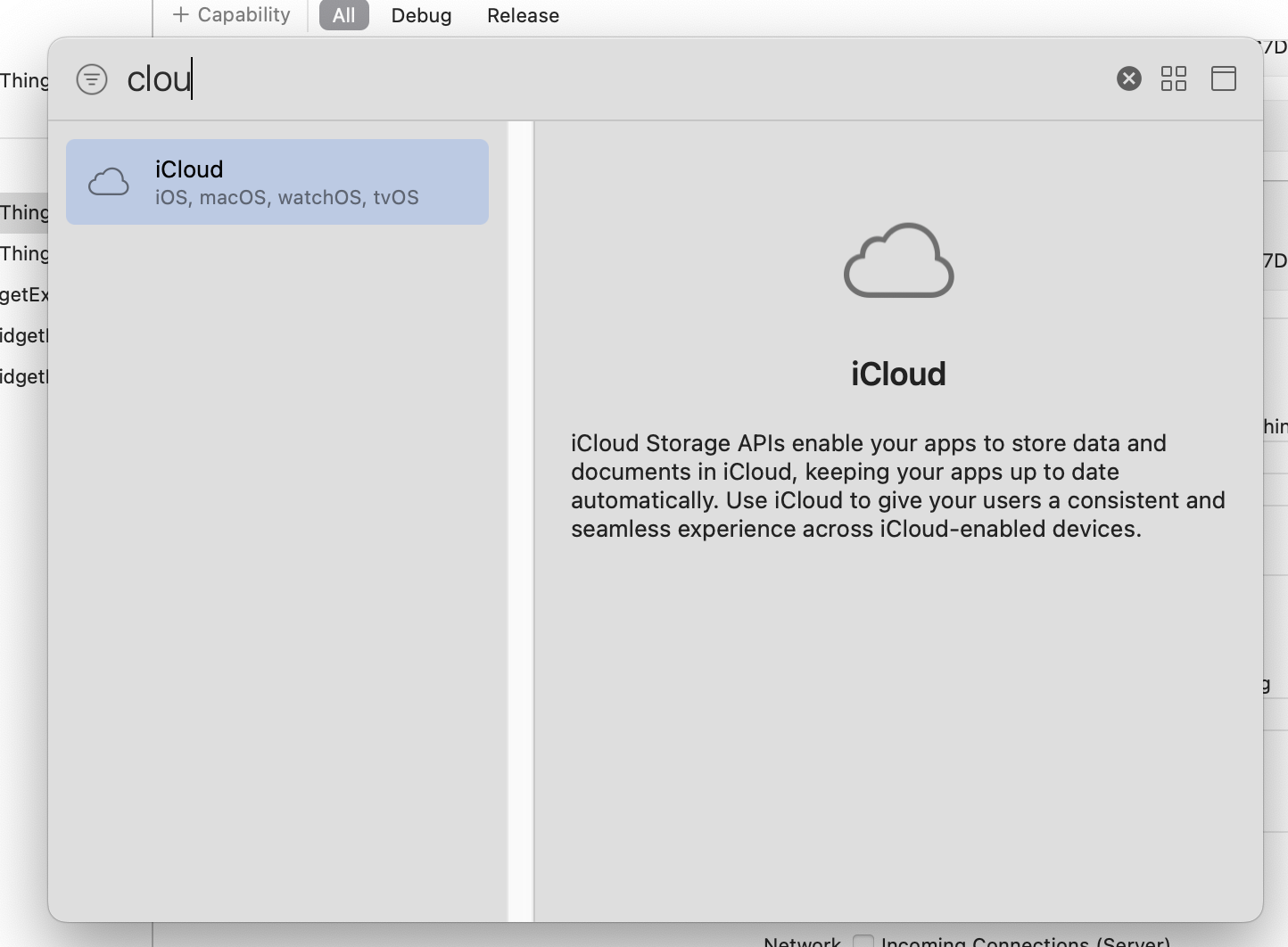This screenshot has height=947, width=1288.
Task: Clear the search text with the X button
Action: (1129, 78)
